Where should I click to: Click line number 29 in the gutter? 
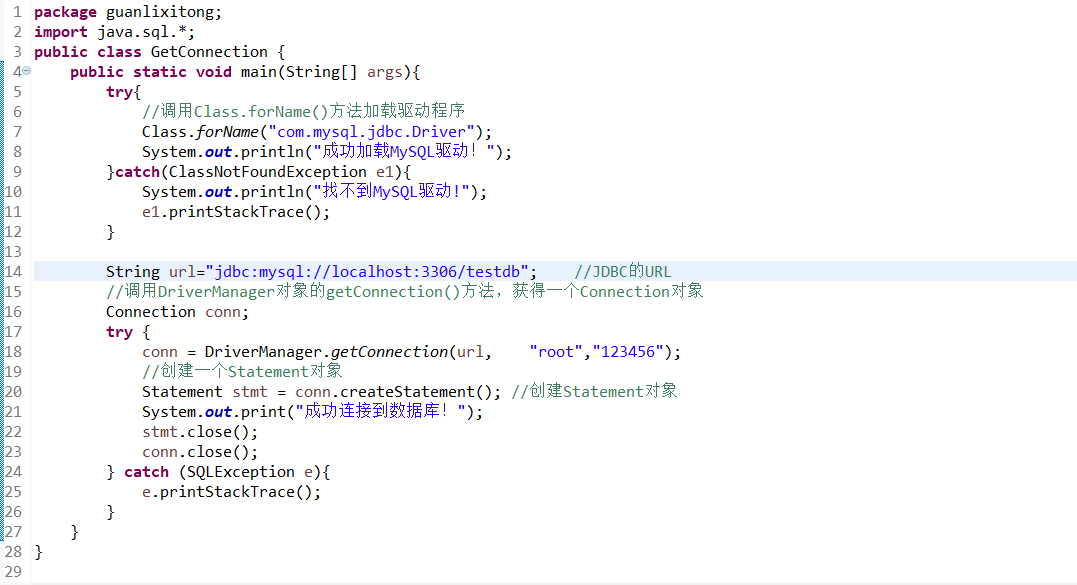(x=13, y=572)
